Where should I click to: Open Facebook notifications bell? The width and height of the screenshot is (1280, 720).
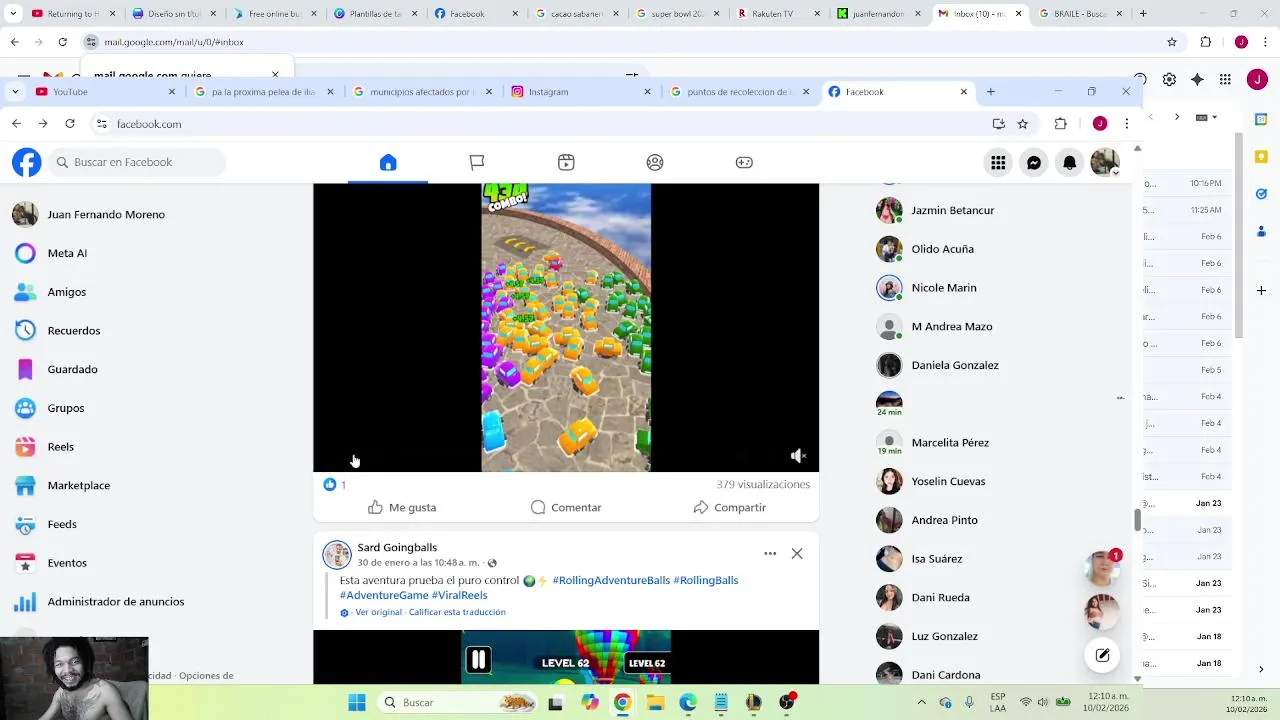[1070, 163]
